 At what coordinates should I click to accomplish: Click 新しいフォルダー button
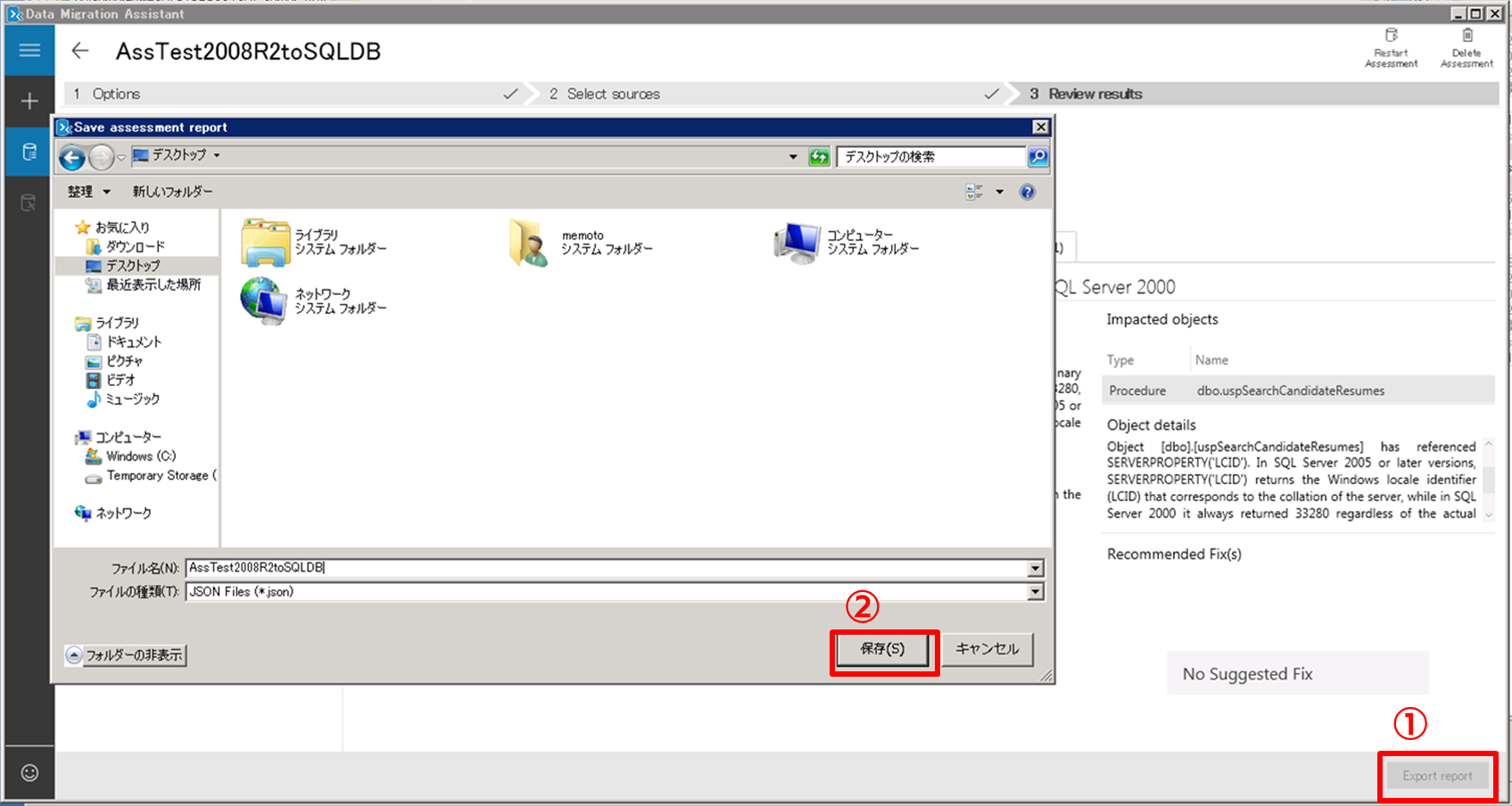173,192
